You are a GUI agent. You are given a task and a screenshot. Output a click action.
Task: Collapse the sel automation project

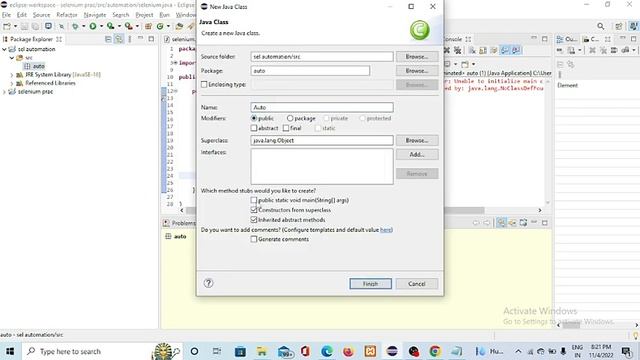4,49
